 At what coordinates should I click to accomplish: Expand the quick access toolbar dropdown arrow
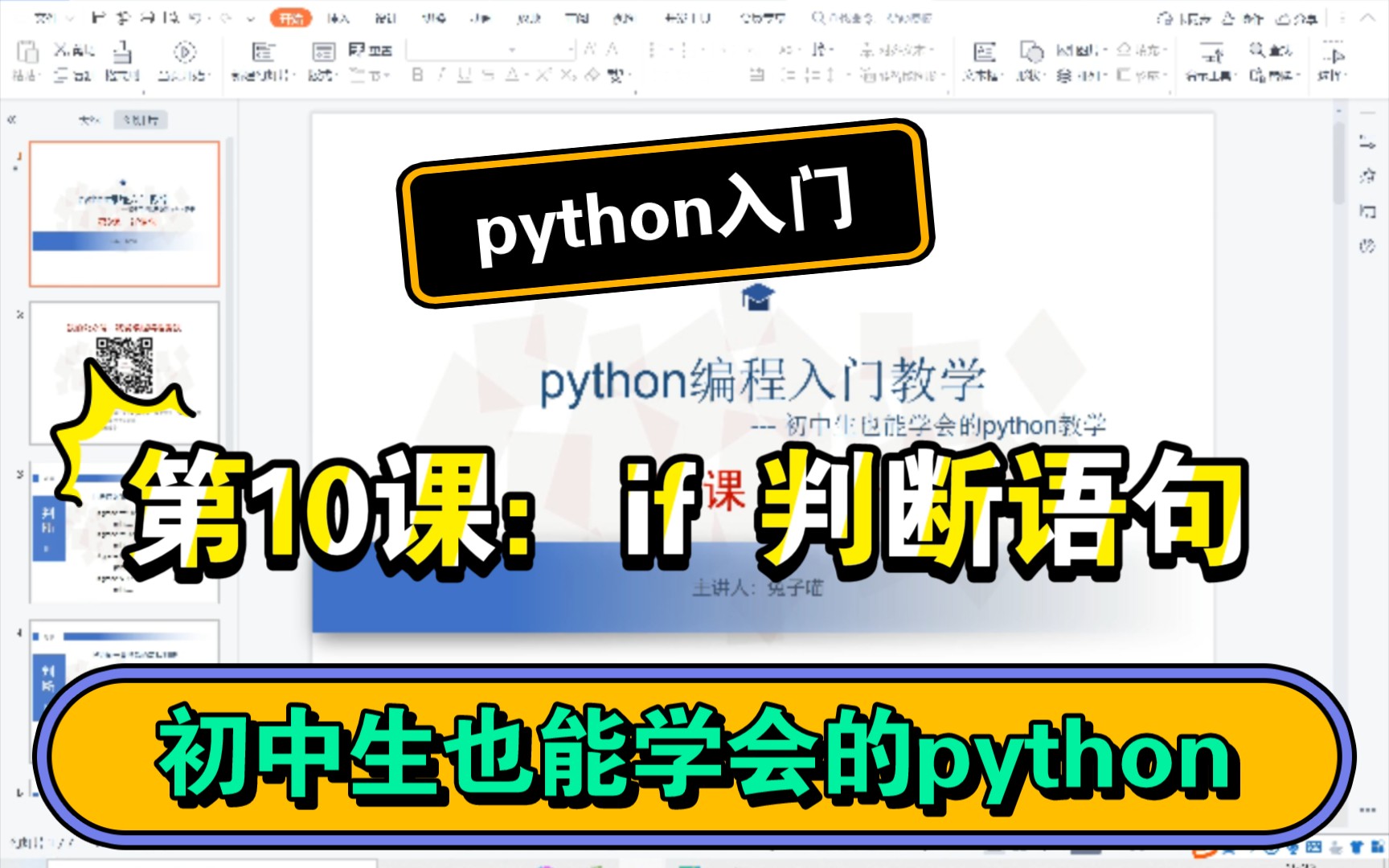251,18
